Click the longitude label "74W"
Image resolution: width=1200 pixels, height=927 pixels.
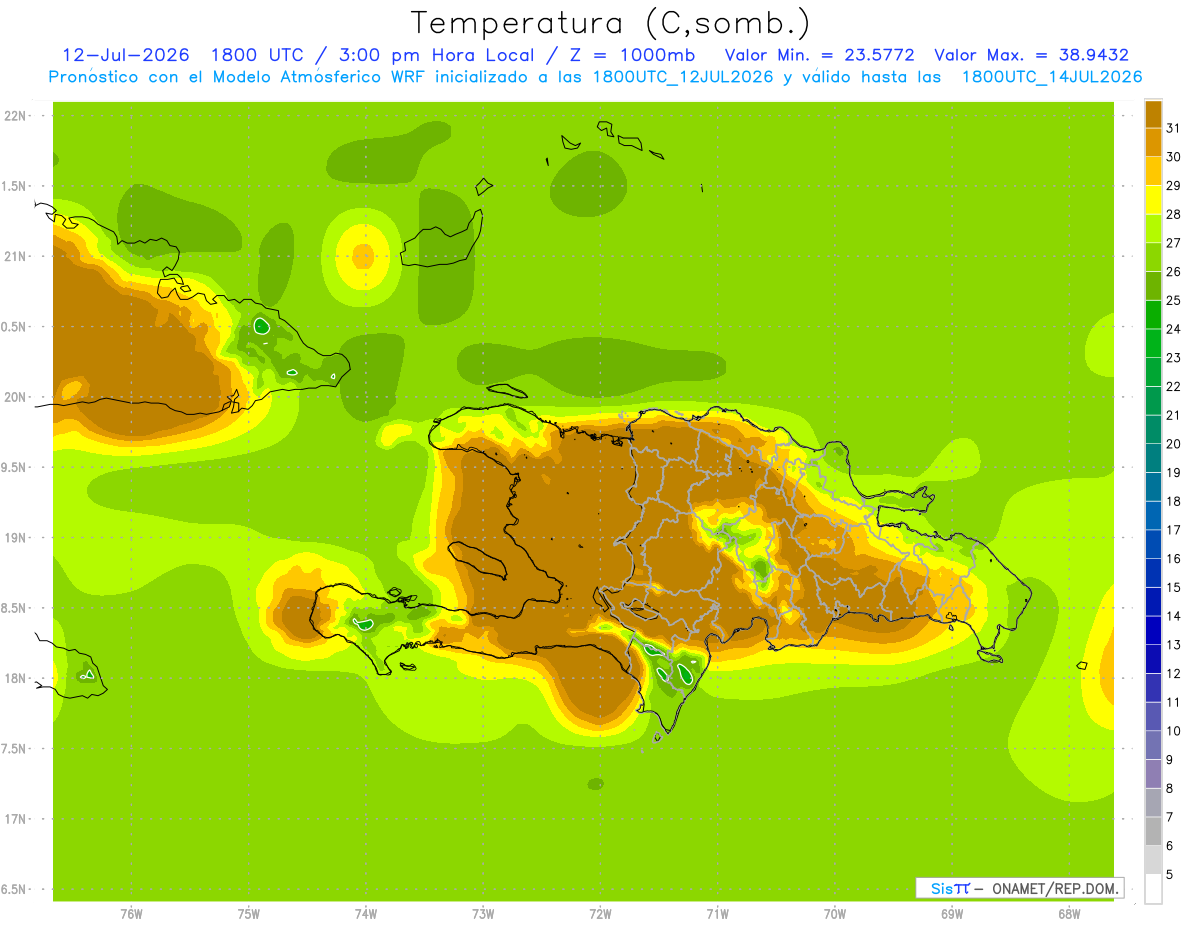(366, 914)
